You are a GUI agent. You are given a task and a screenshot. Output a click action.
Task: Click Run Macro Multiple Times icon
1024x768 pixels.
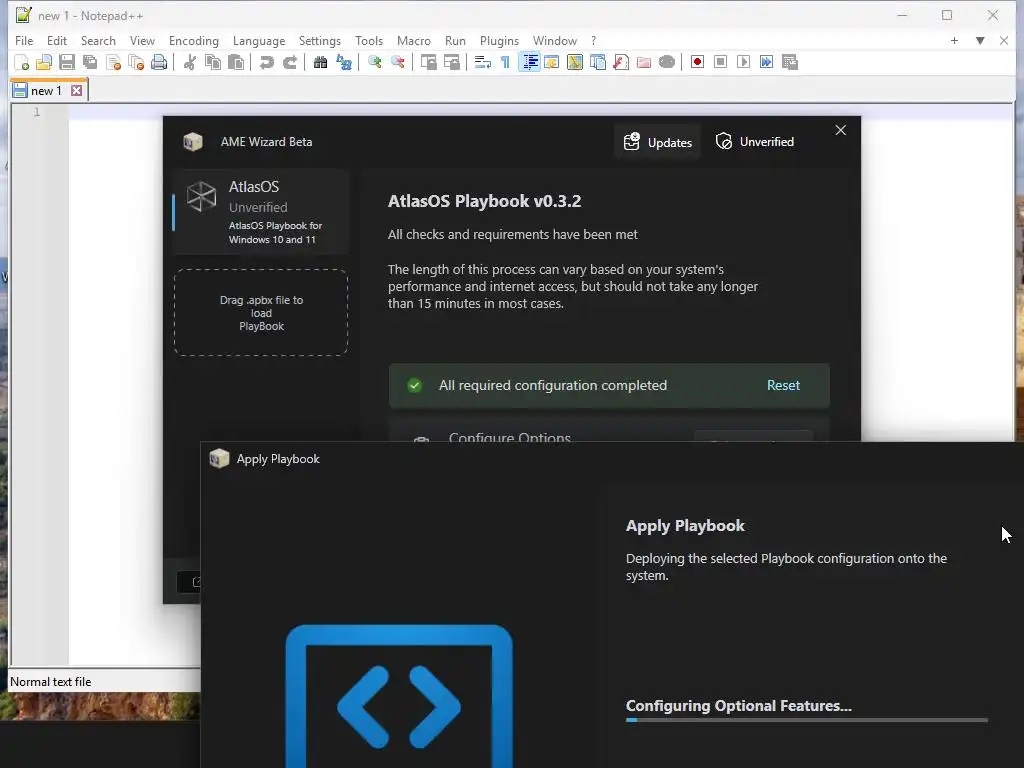coord(767,62)
